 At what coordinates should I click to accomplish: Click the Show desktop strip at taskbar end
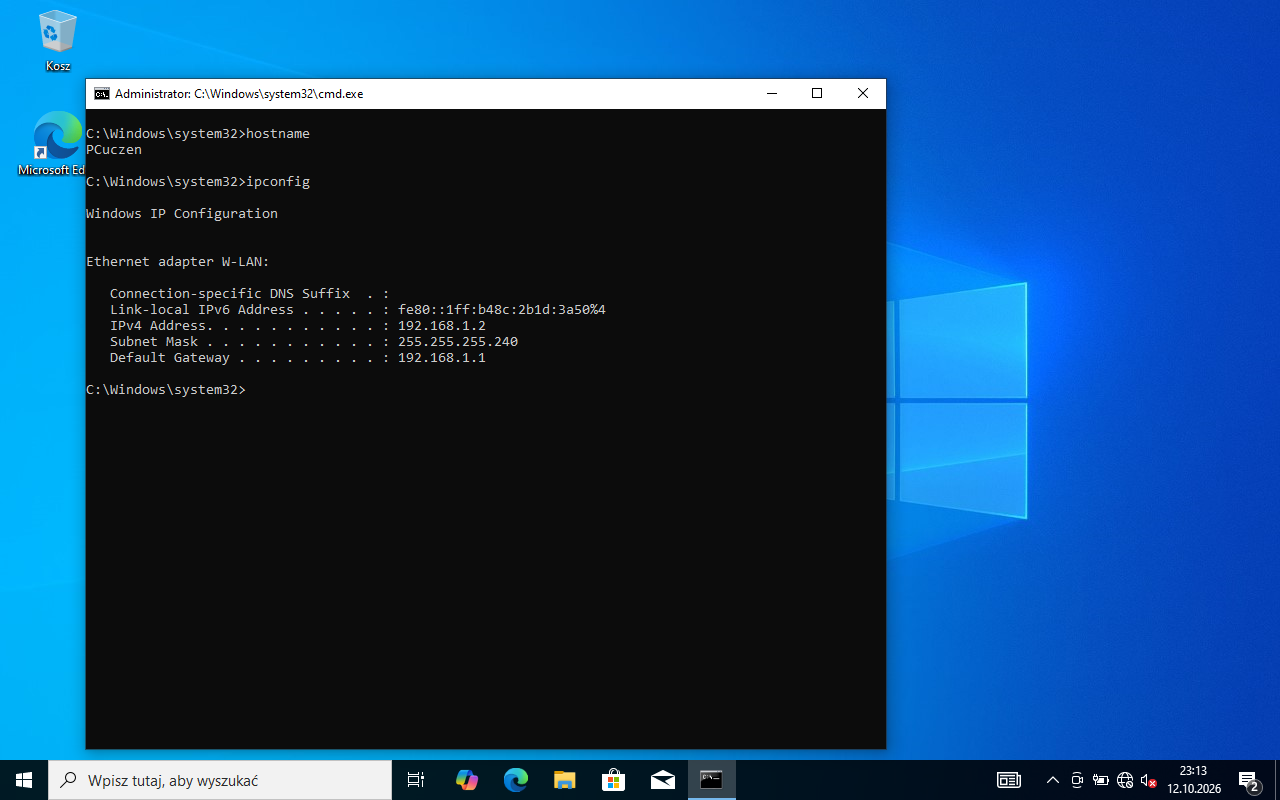coord(1277,780)
